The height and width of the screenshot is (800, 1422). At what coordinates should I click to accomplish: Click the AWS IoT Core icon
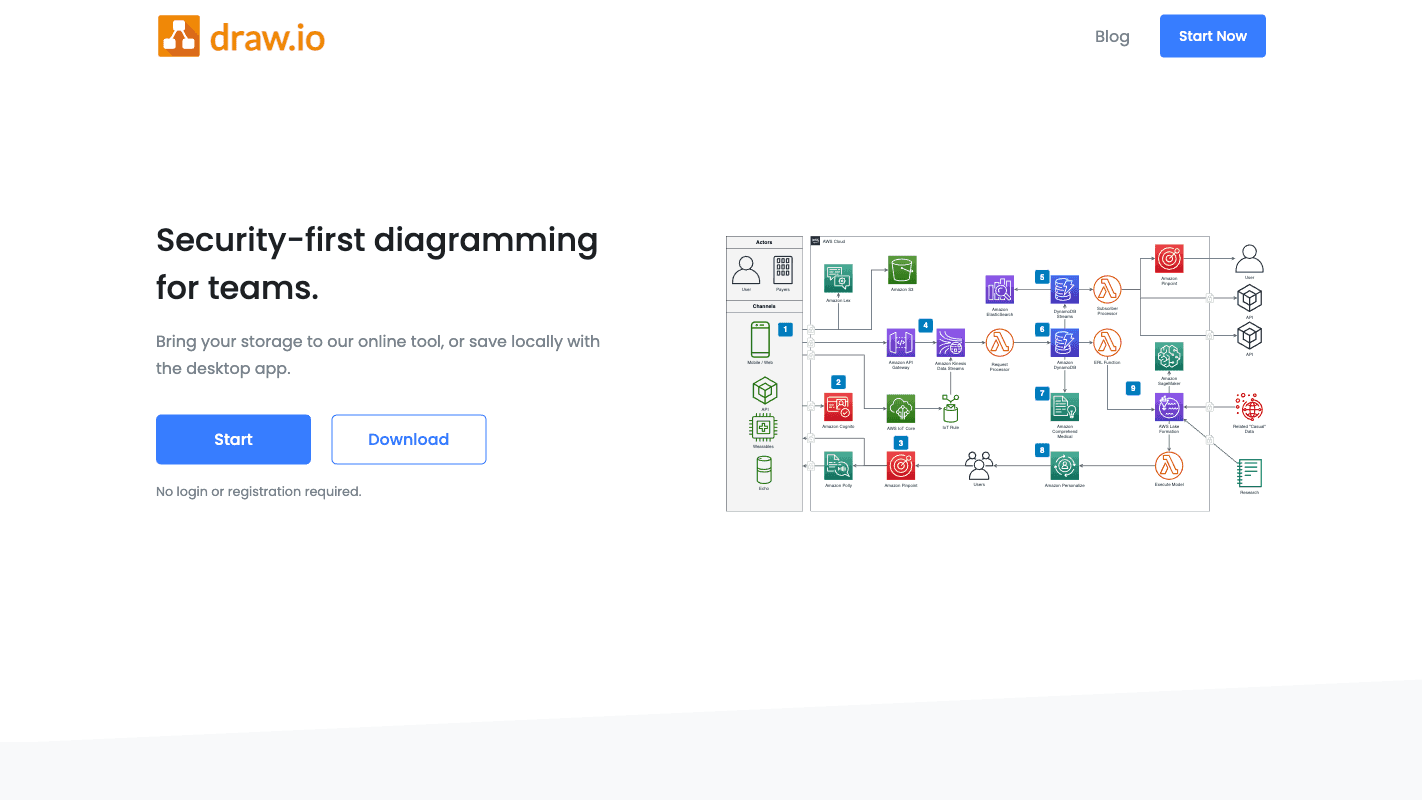click(x=901, y=408)
